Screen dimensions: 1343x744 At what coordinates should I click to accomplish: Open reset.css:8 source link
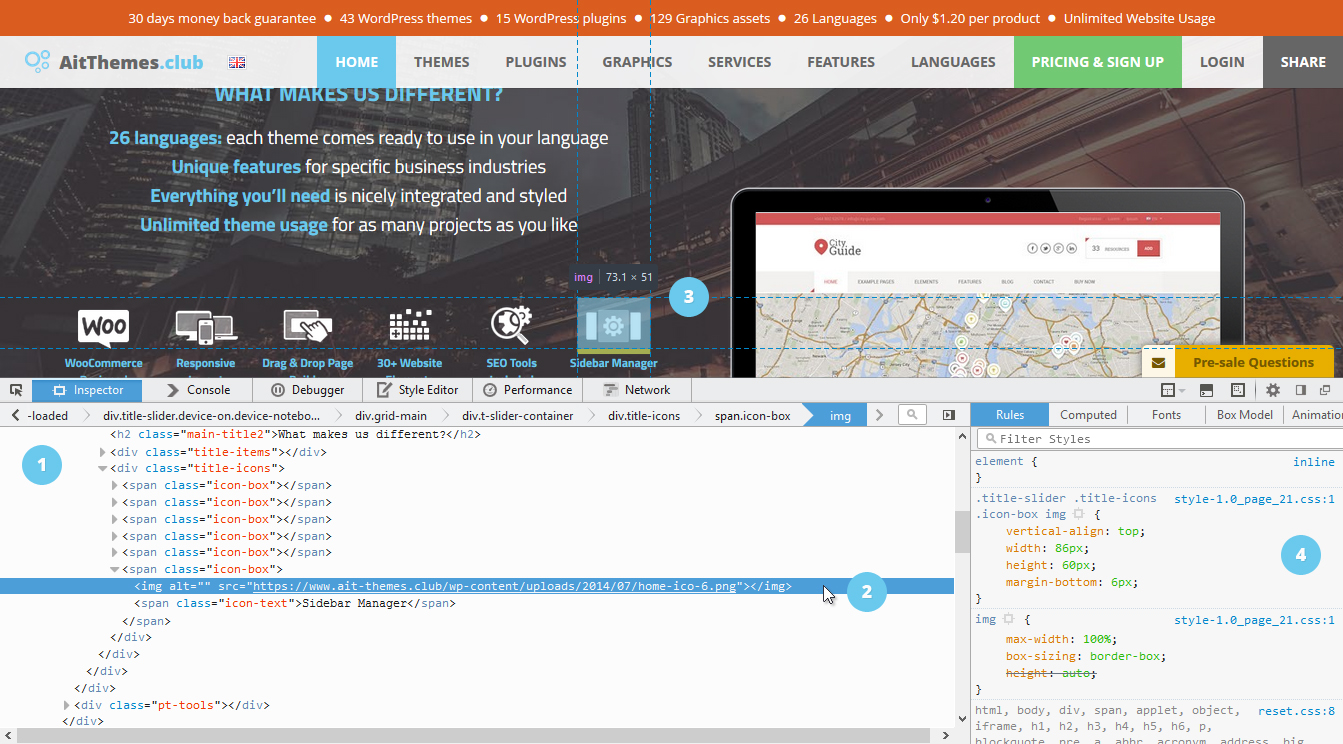(x=1296, y=711)
